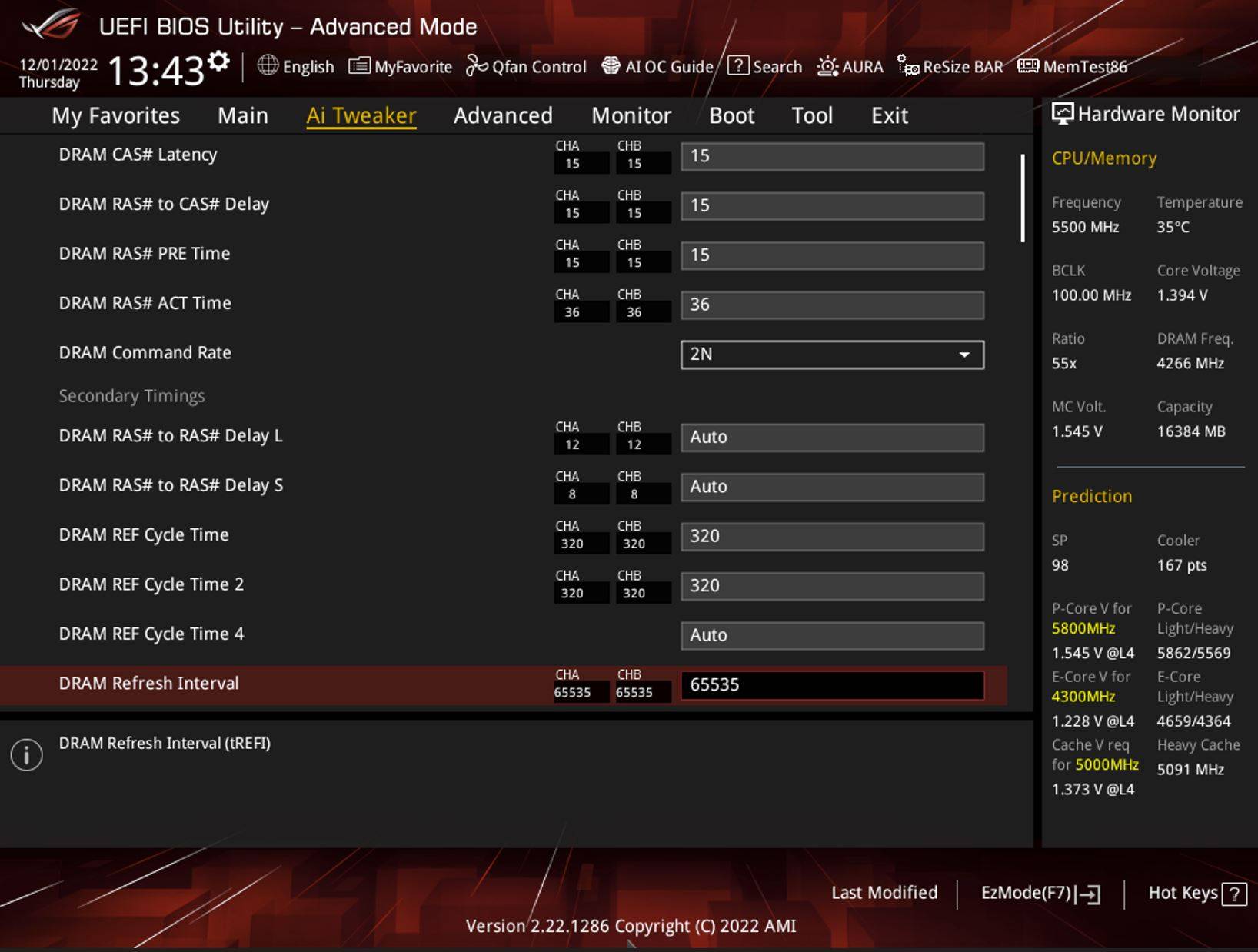This screenshot has width=1258, height=952.
Task: Switch to EzMode(F7)
Action: pyautogui.click(x=1040, y=893)
